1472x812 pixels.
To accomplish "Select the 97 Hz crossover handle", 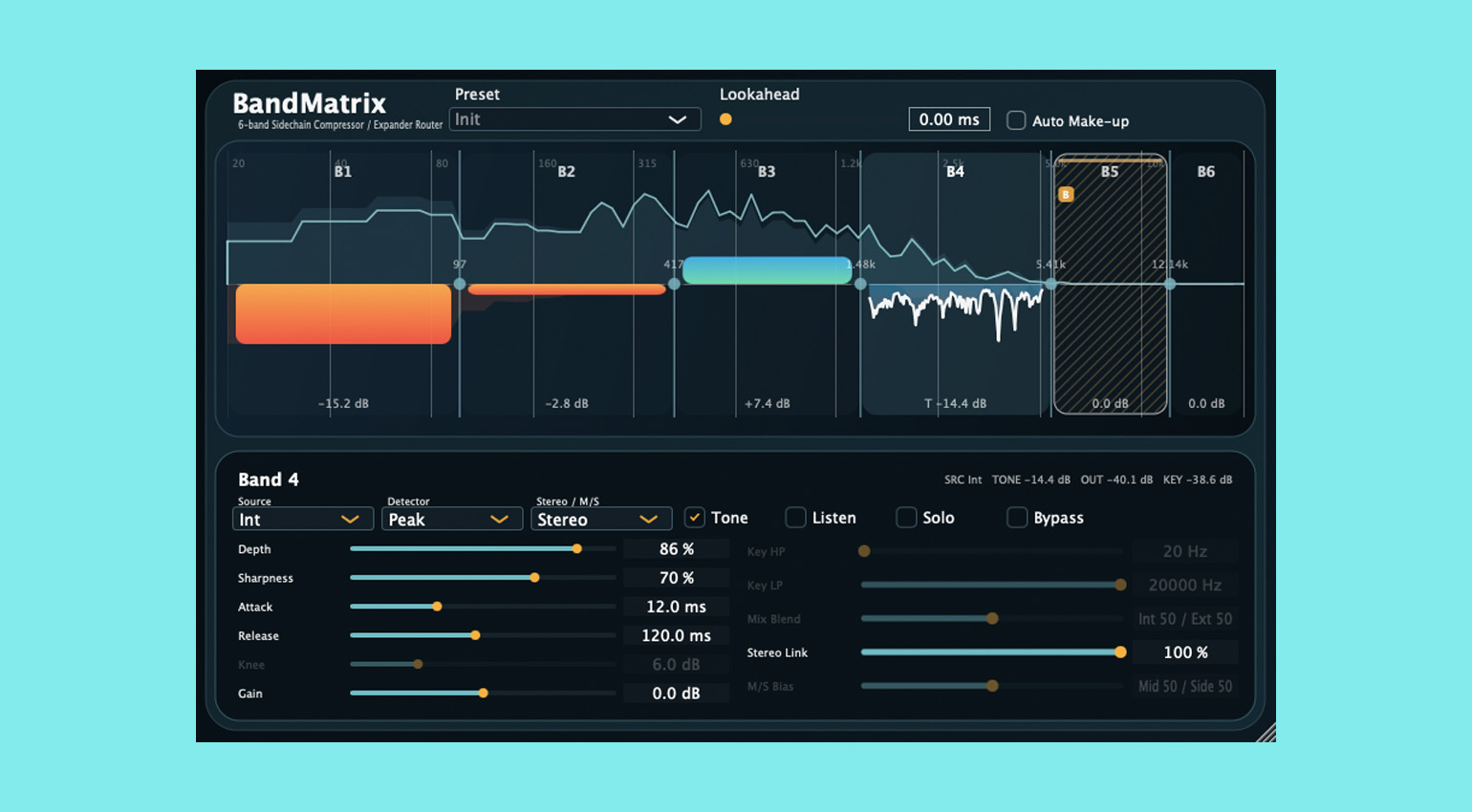I will (x=460, y=284).
